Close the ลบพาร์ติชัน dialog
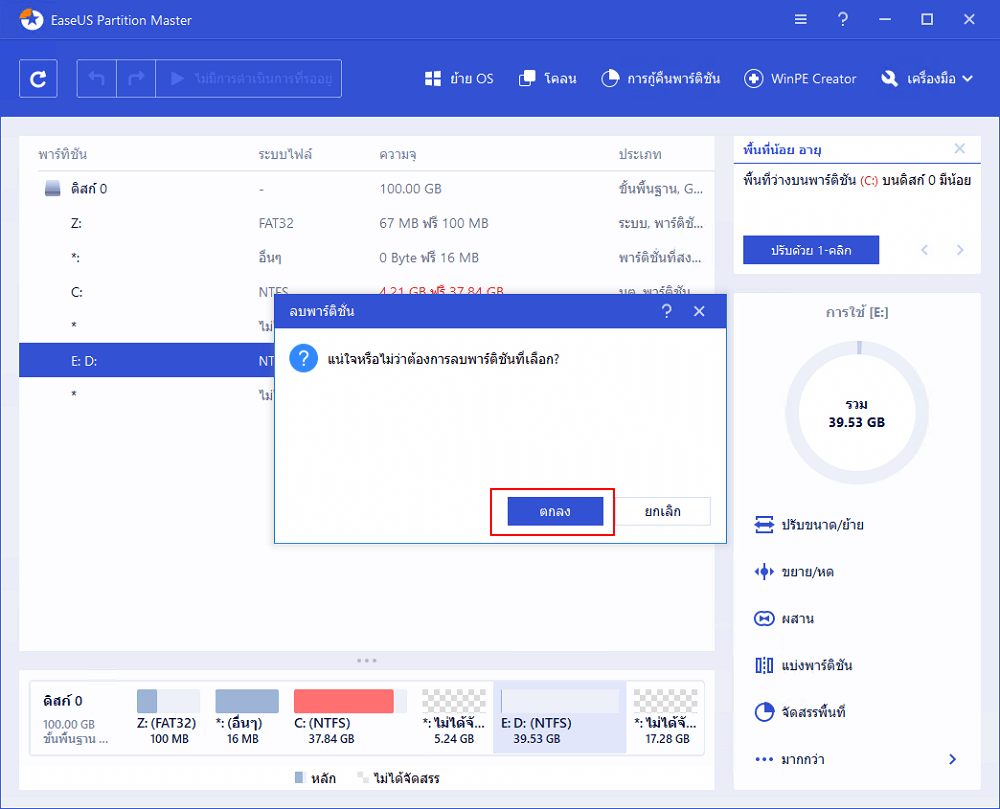The image size is (1000, 809). 699,311
